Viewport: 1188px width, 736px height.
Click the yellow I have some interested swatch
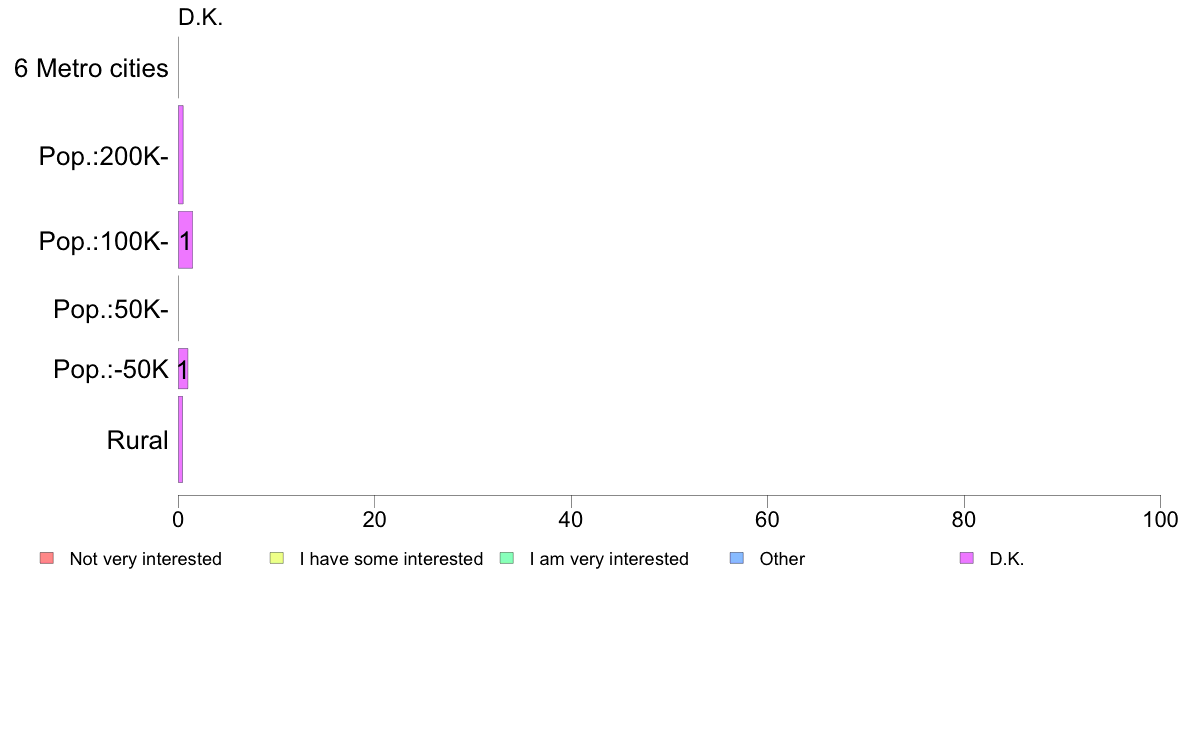pos(277,558)
